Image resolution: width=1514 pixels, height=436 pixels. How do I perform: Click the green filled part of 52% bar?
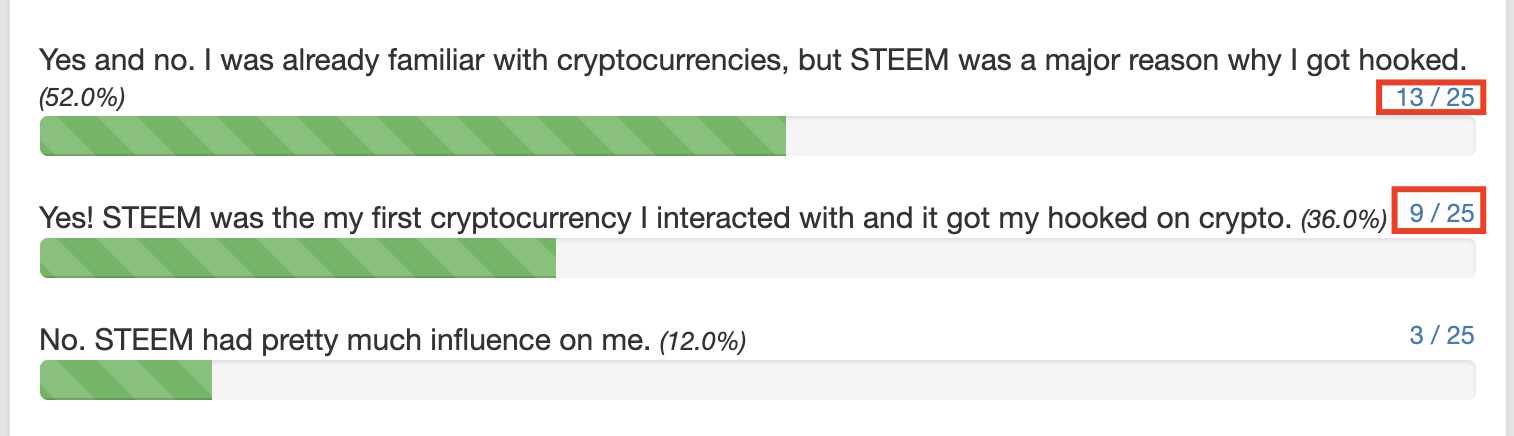coord(413,136)
